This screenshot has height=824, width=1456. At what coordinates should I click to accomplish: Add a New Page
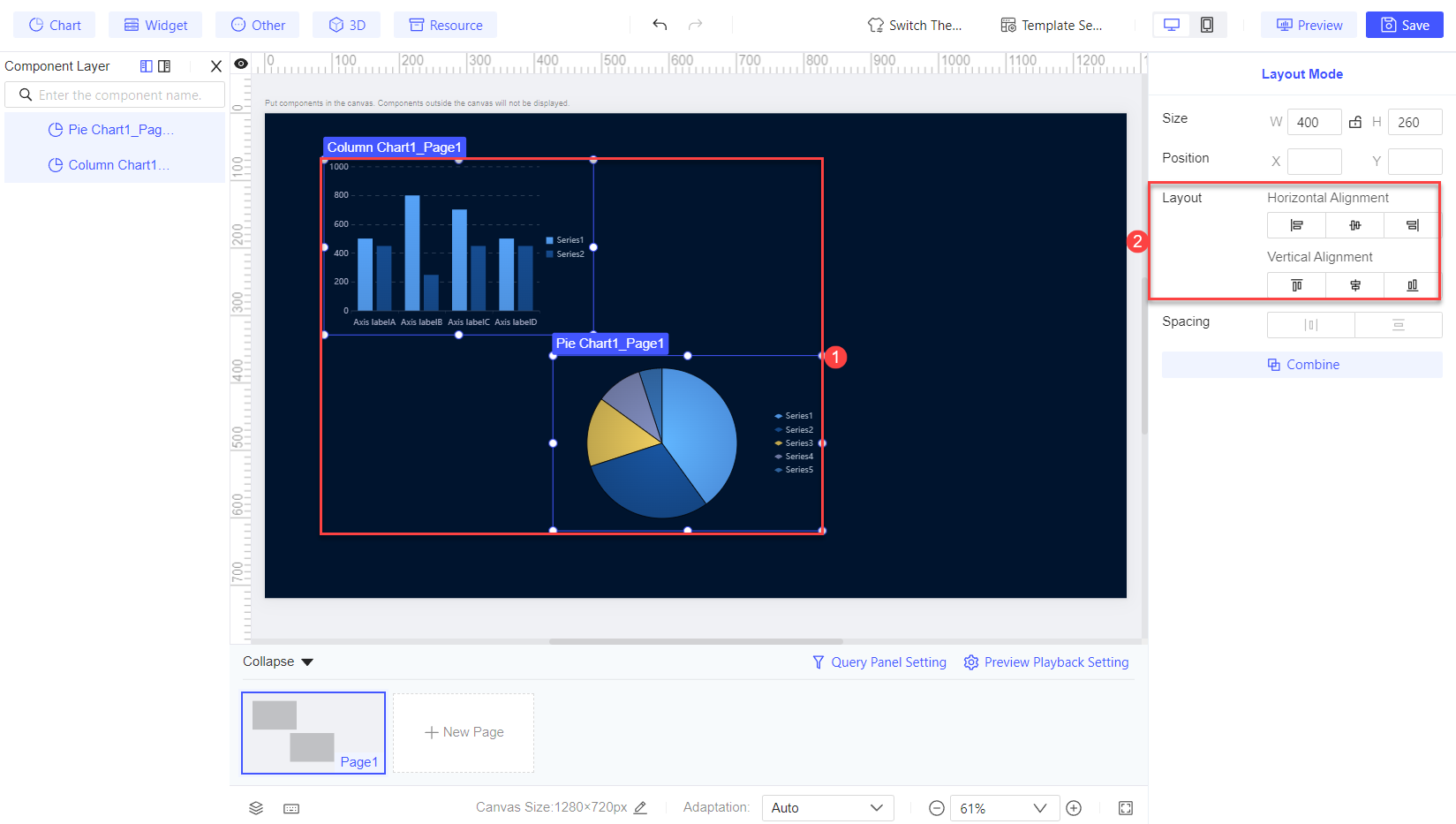464,733
